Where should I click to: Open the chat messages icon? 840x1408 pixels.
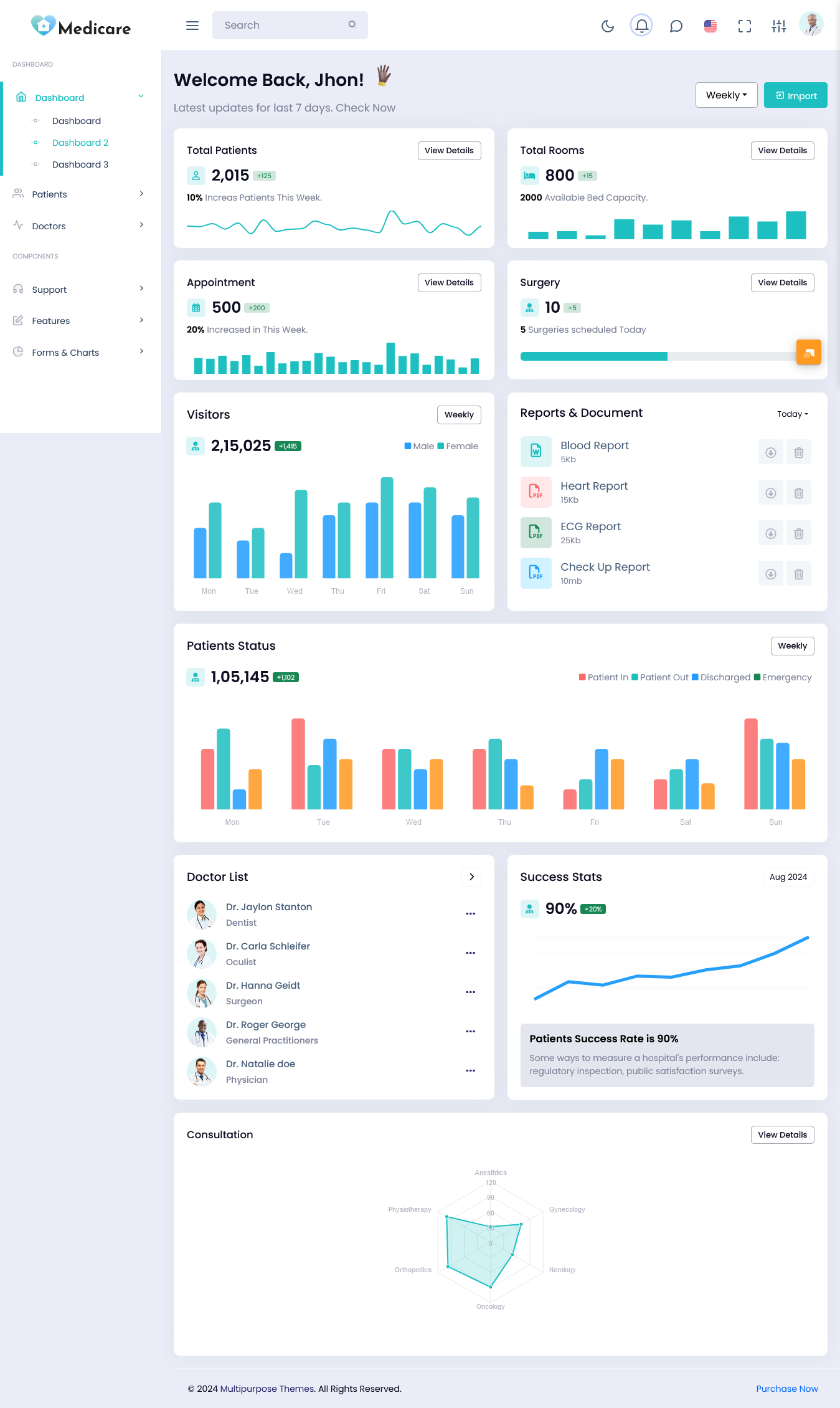tap(676, 26)
